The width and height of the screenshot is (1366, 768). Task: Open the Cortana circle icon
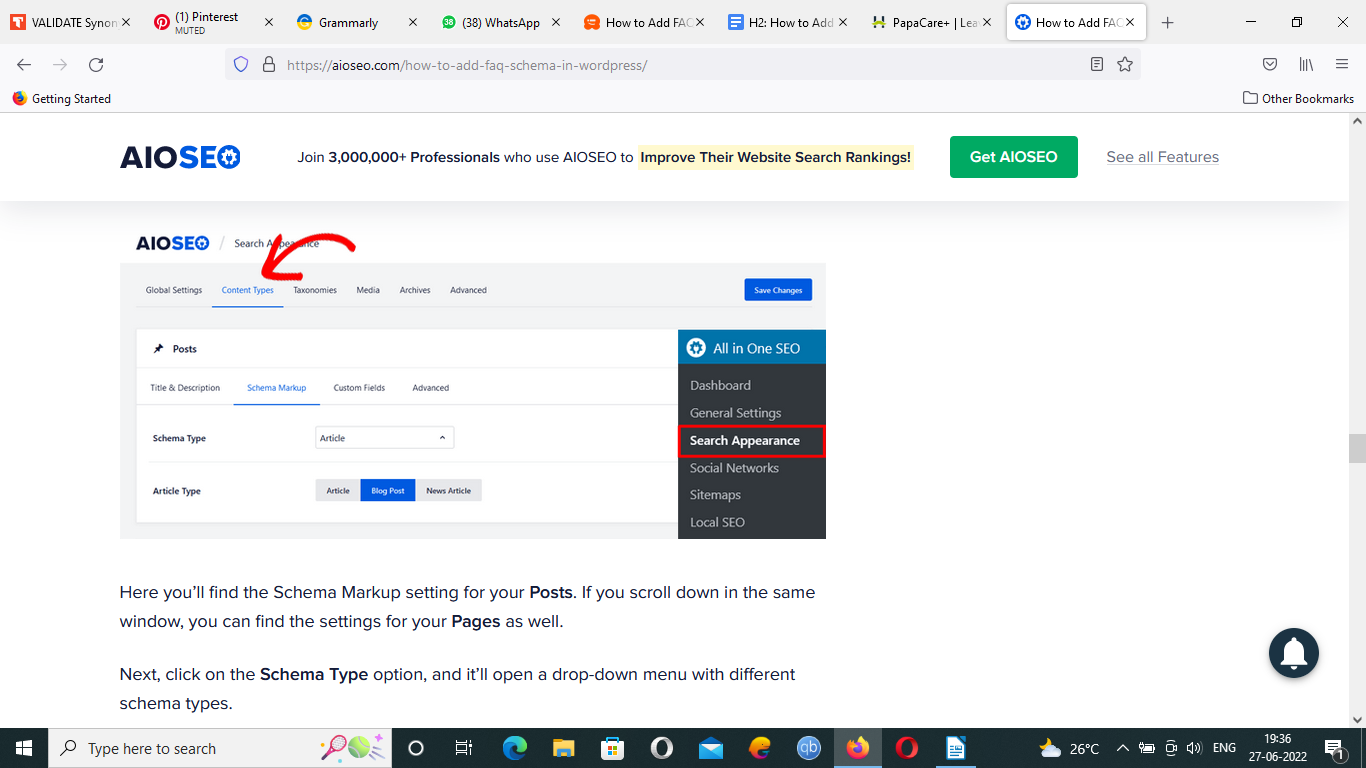[416, 748]
